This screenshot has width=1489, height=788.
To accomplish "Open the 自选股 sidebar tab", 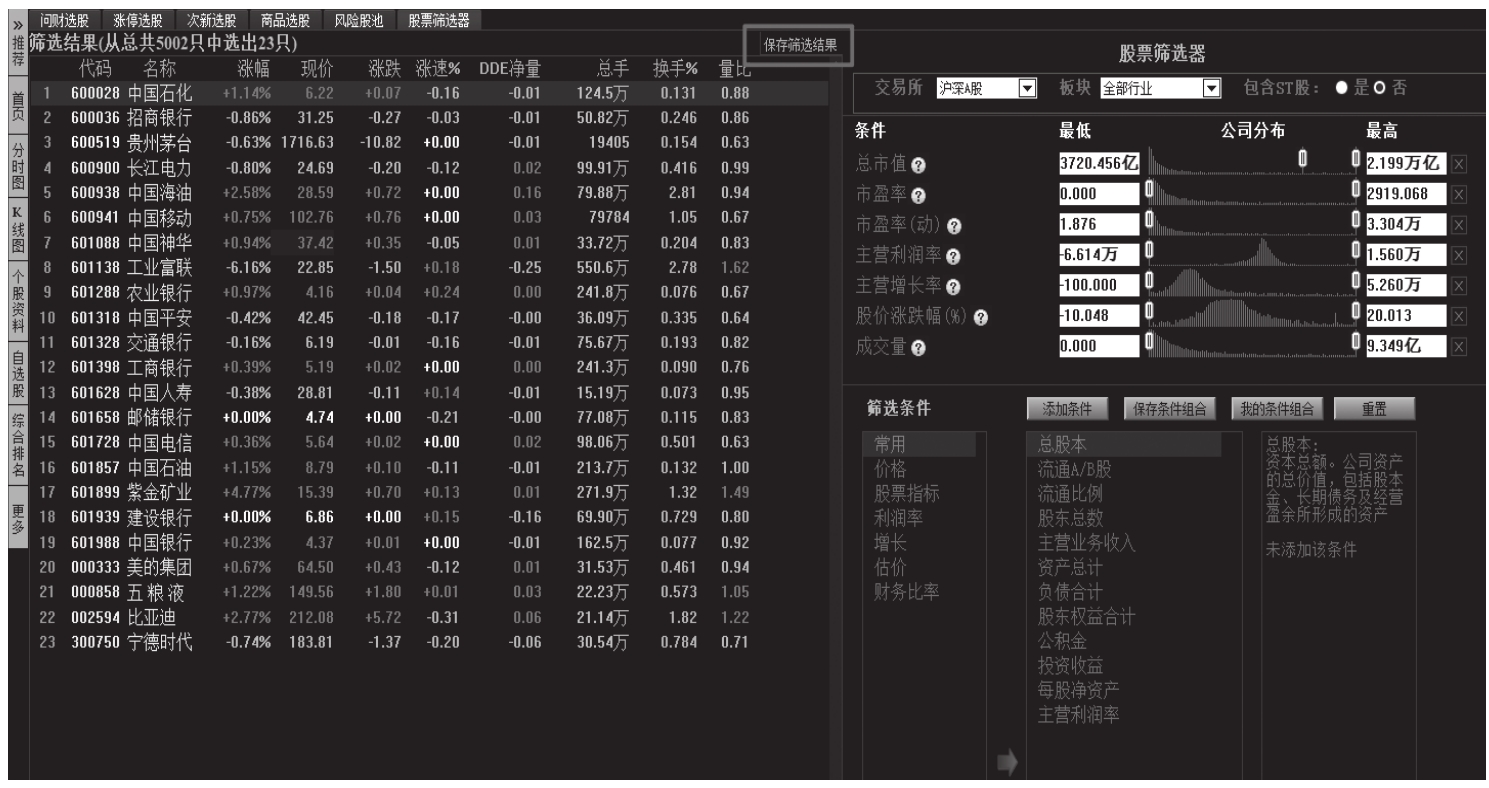I will (x=17, y=374).
